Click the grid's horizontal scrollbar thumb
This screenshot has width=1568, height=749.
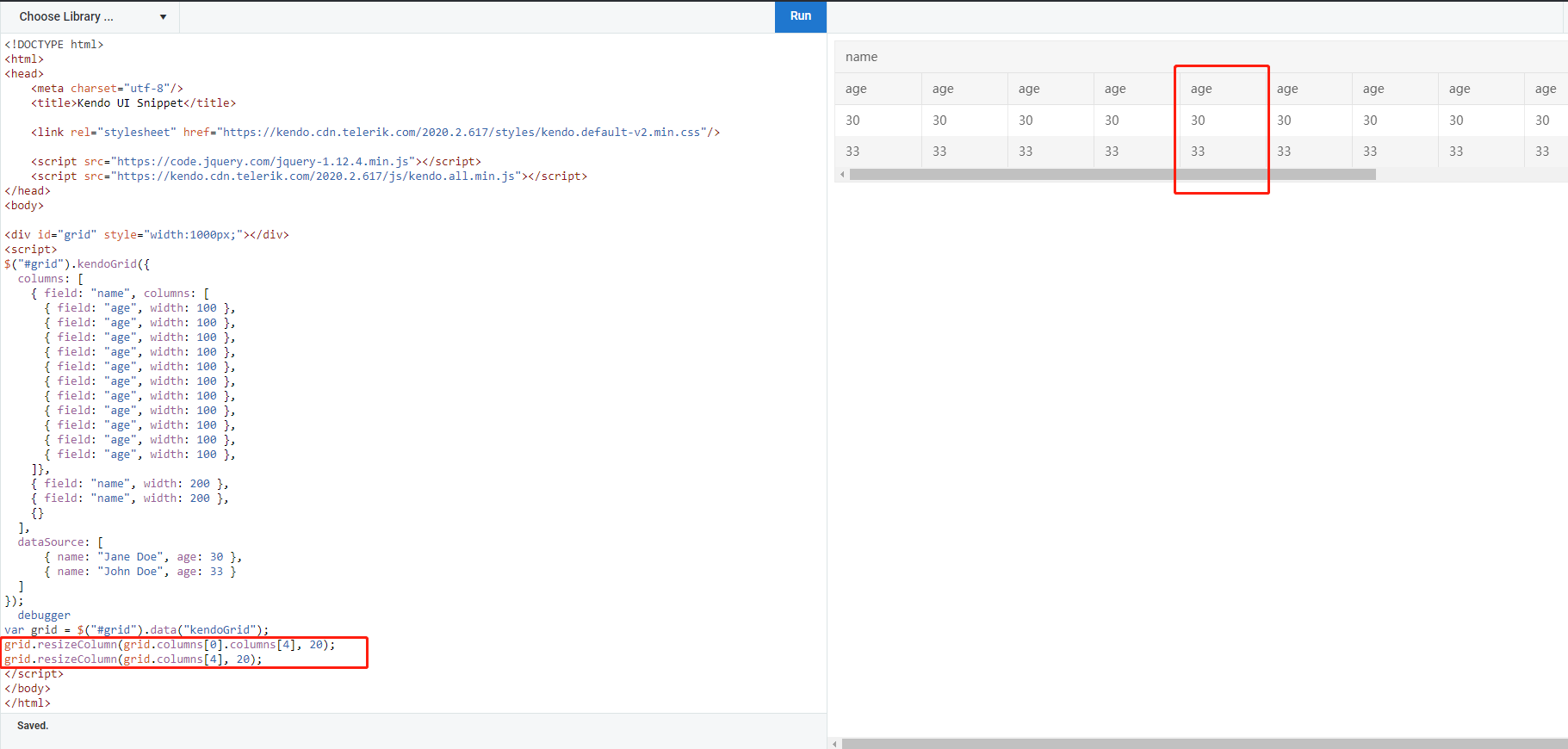point(1112,174)
